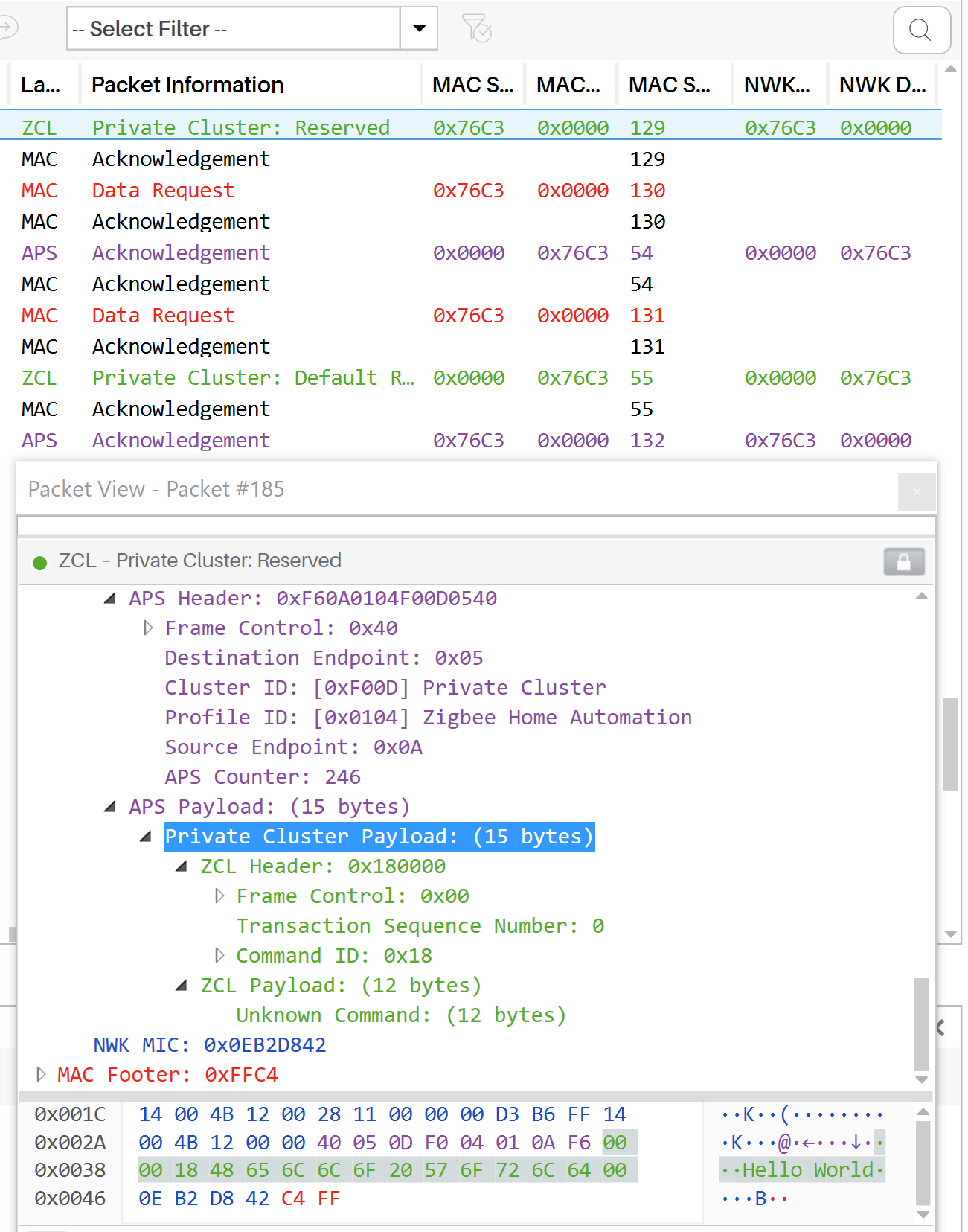968x1232 pixels.
Task: Select MAC Data Request packet with sequence 130
Action: point(164,191)
